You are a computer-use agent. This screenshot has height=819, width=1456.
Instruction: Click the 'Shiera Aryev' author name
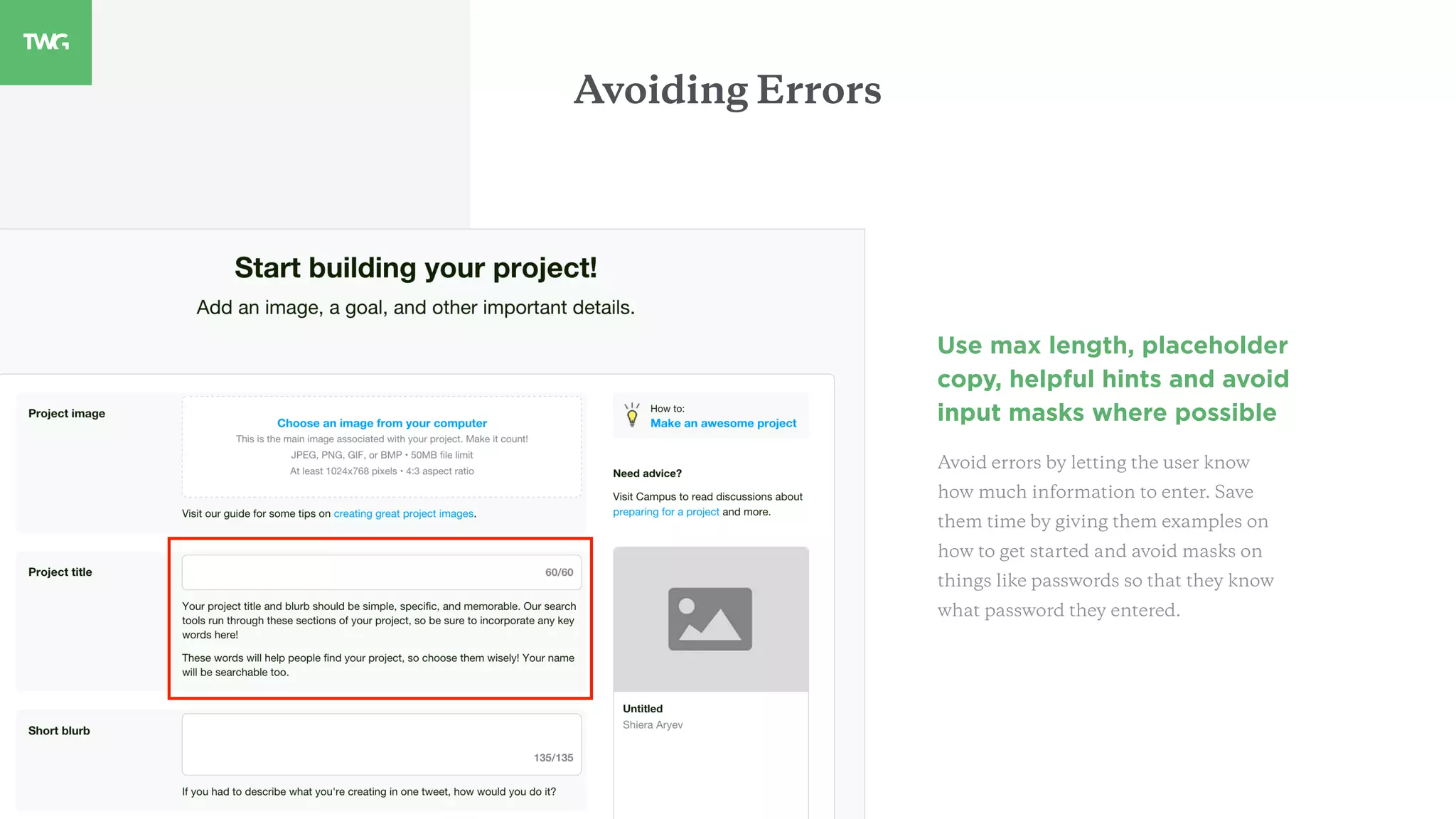(x=653, y=725)
